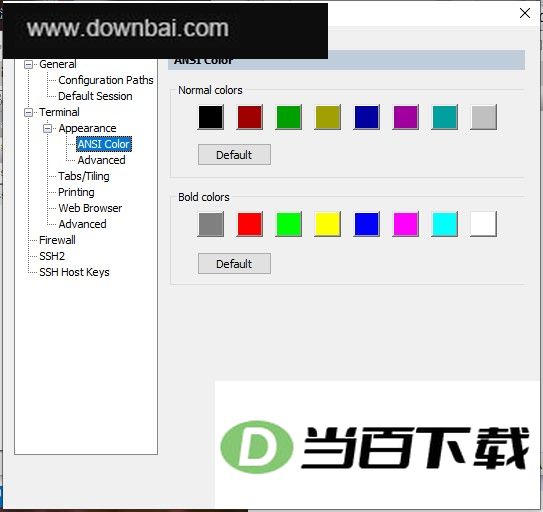Pick the dark green normal color swatch
543x512 pixels.
289,117
